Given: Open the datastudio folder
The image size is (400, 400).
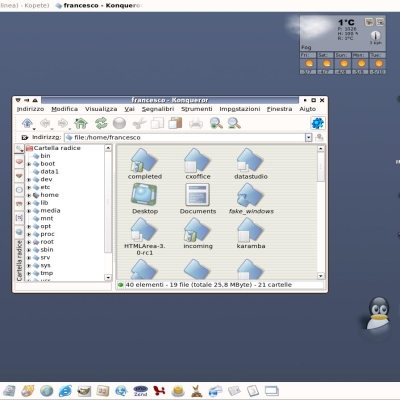Looking at the screenshot, I should coord(251,164).
